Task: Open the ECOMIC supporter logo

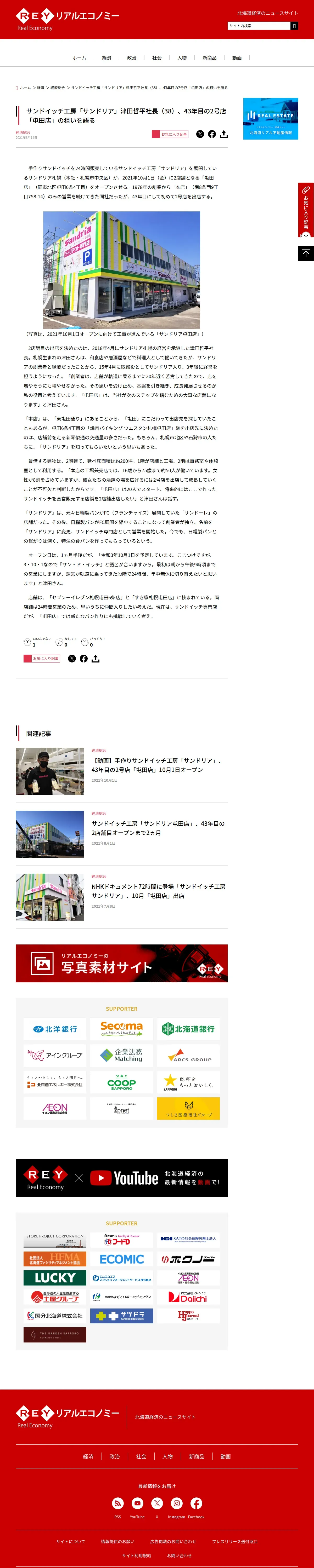Action: pos(121,1259)
